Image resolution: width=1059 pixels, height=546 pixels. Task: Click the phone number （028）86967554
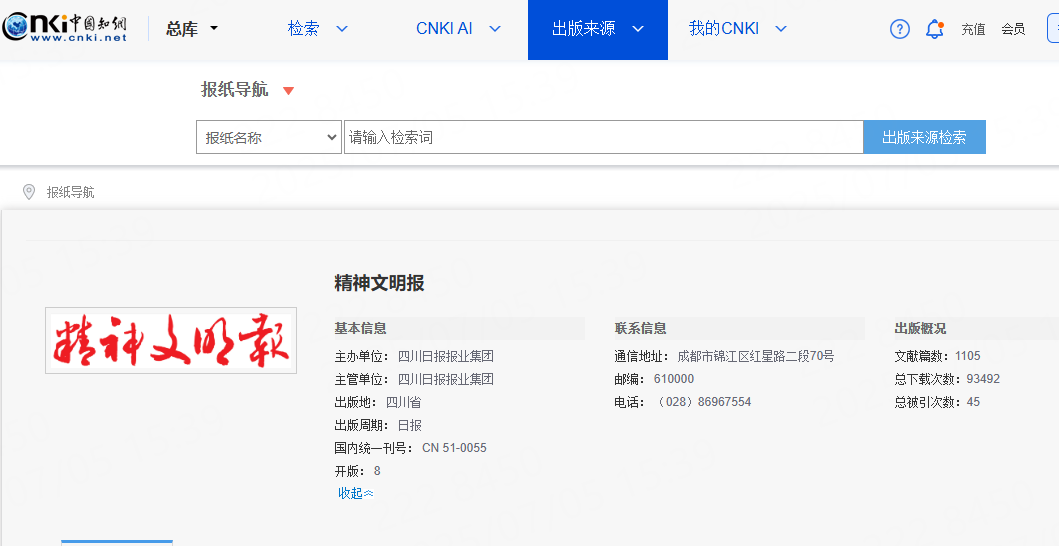click(703, 402)
